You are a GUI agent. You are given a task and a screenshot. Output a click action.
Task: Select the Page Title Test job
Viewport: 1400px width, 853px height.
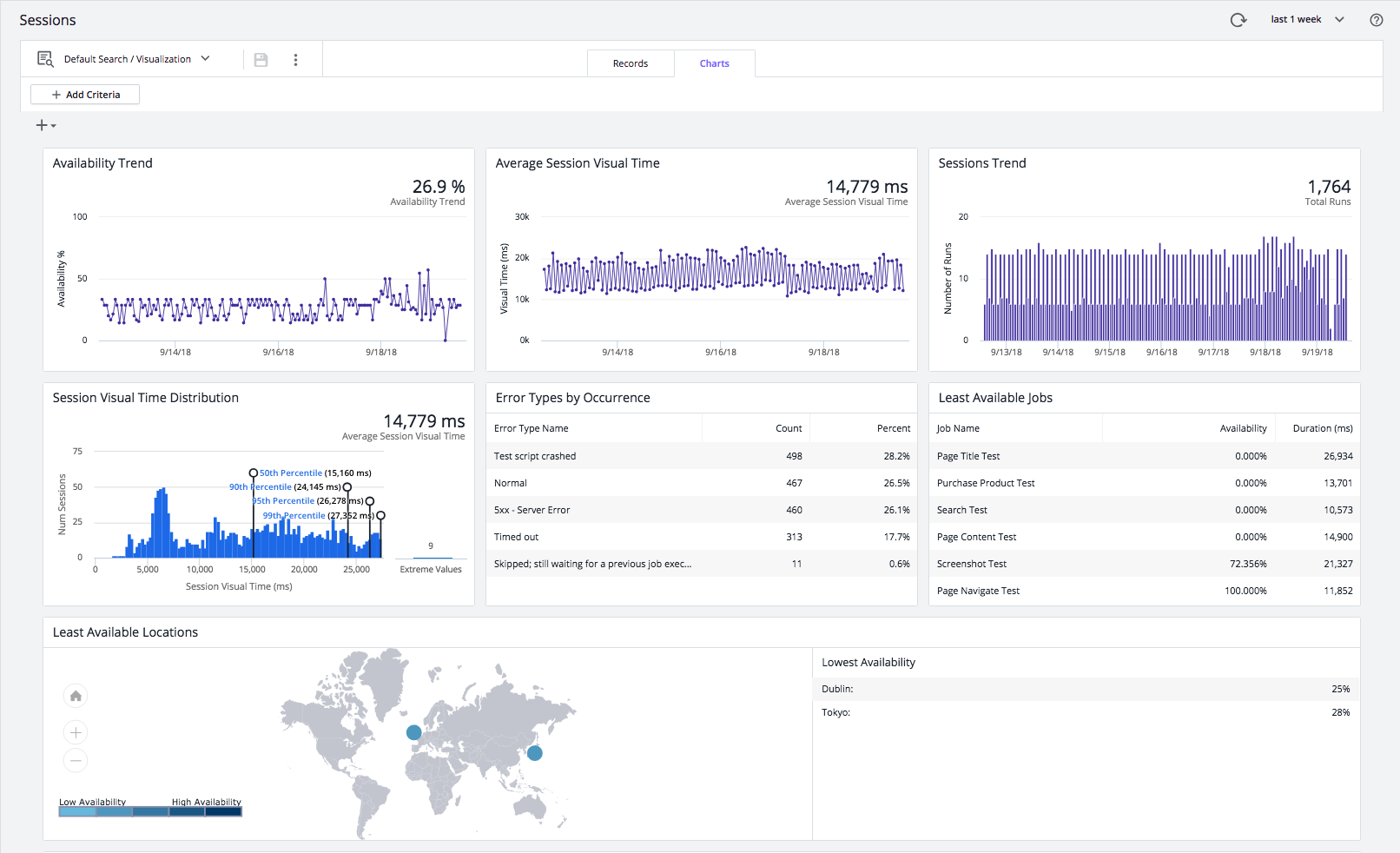coord(1145,456)
